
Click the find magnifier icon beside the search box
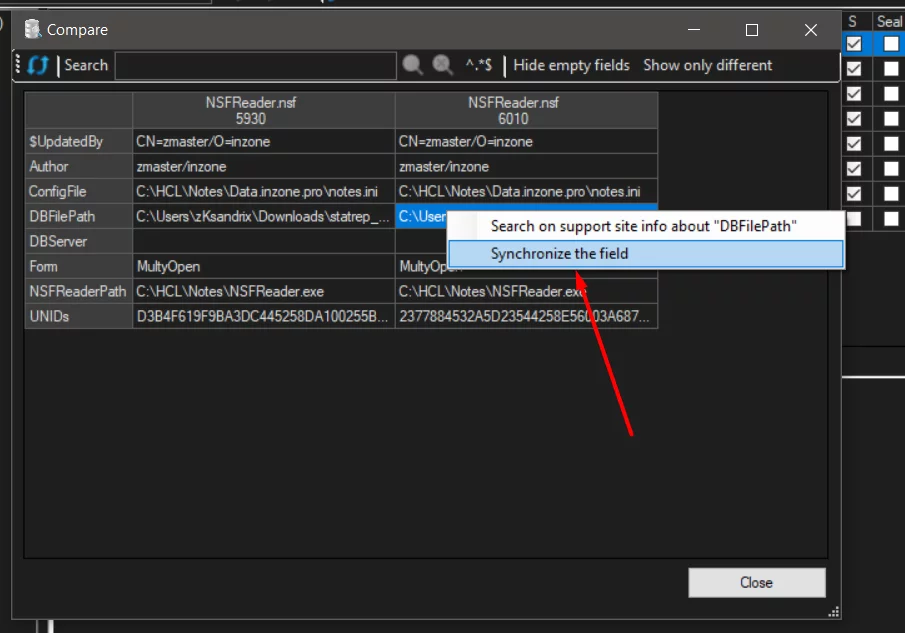tap(412, 65)
